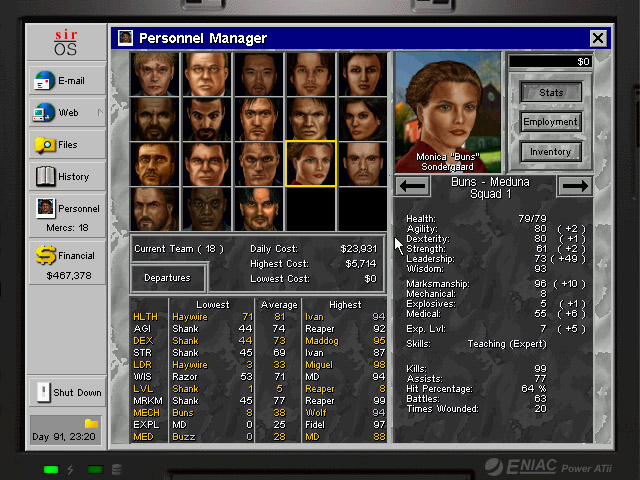Click 'Miguel' in the LDR row
The image size is (640, 480).
tap(319, 365)
